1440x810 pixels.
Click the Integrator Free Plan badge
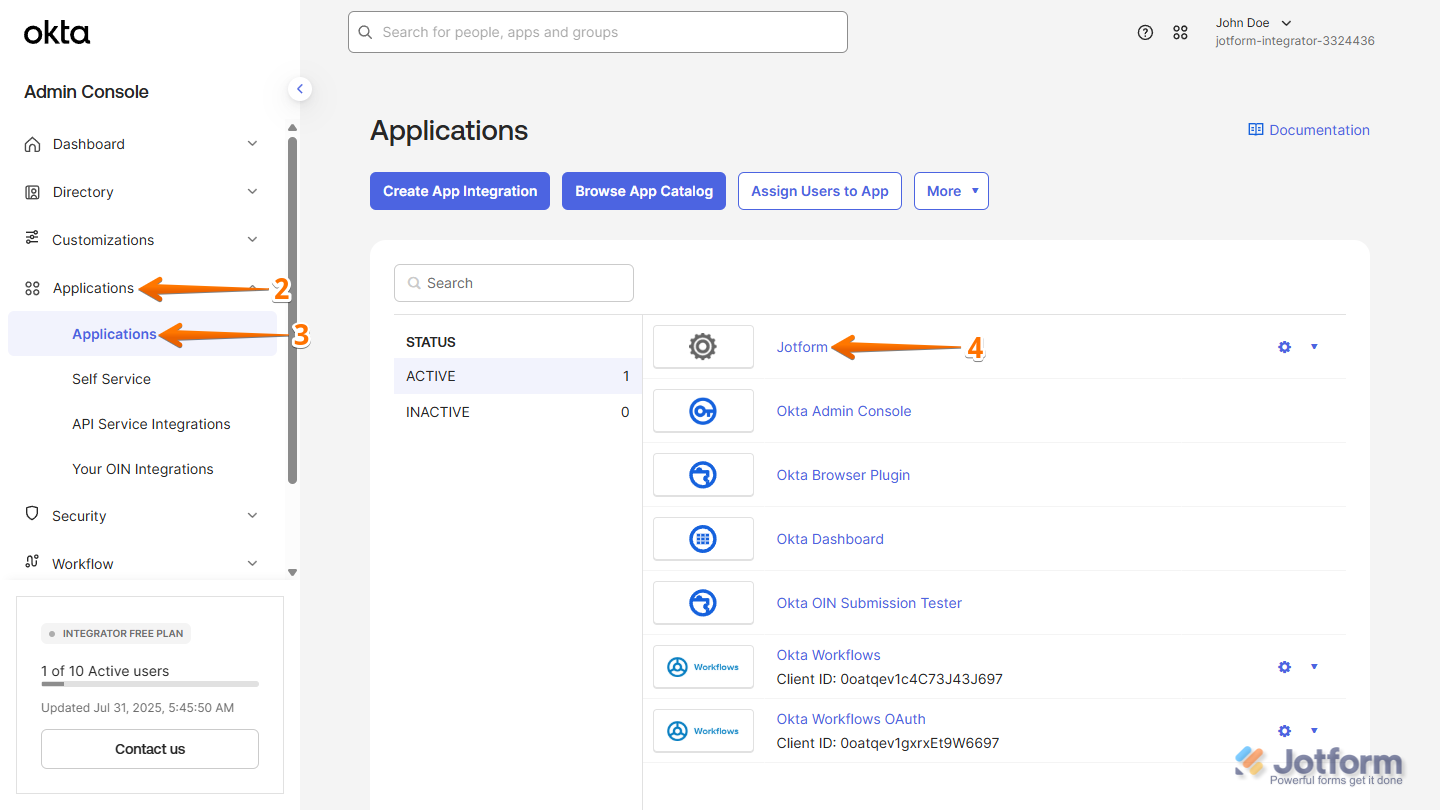(x=116, y=633)
